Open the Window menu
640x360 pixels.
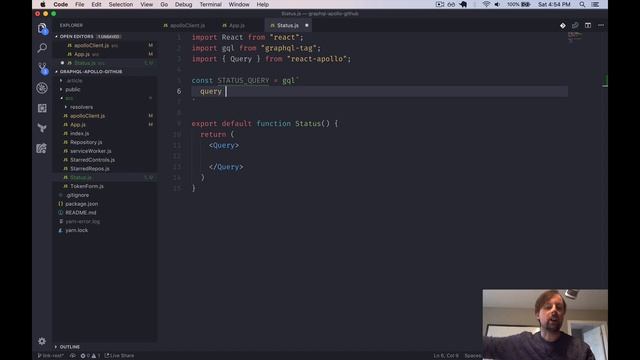pyautogui.click(x=239, y=4)
